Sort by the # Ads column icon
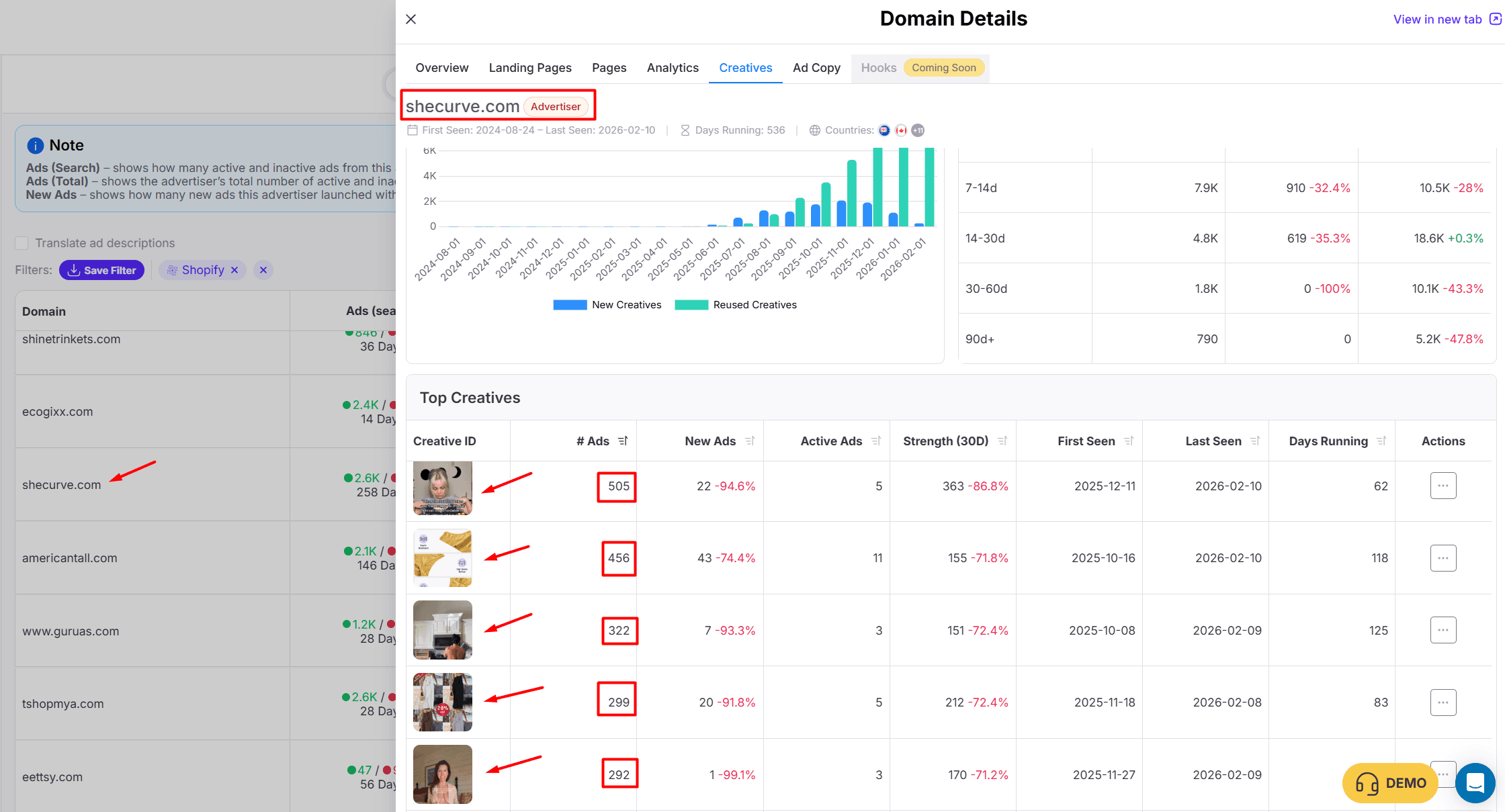1505x812 pixels. point(623,441)
